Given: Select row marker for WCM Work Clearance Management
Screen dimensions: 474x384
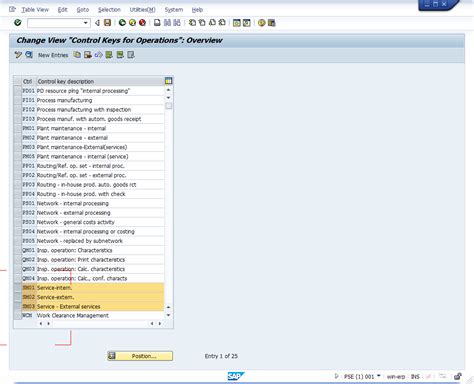Looking at the screenshot, I should point(18,315).
